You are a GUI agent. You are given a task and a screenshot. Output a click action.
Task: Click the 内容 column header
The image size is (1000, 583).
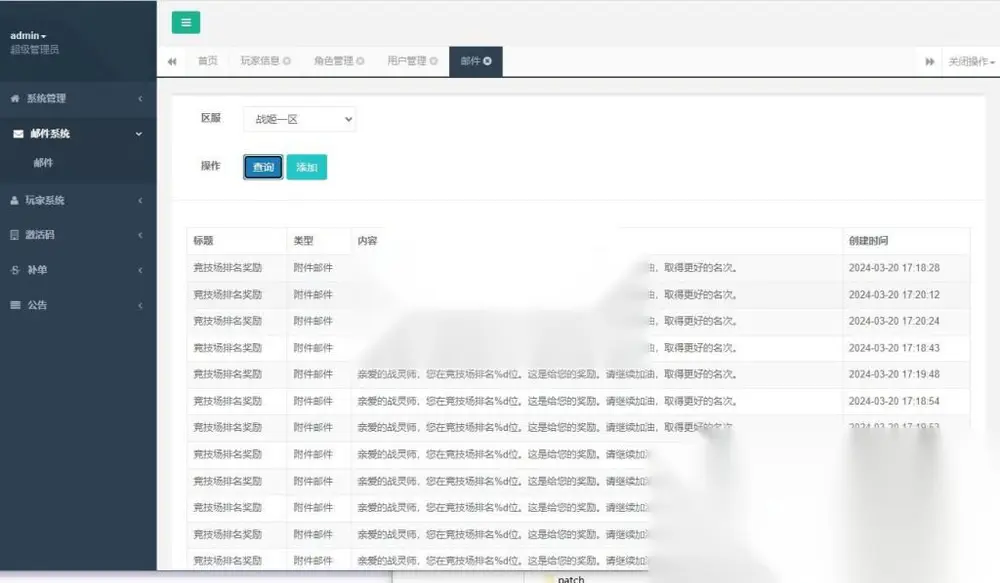[x=367, y=240]
